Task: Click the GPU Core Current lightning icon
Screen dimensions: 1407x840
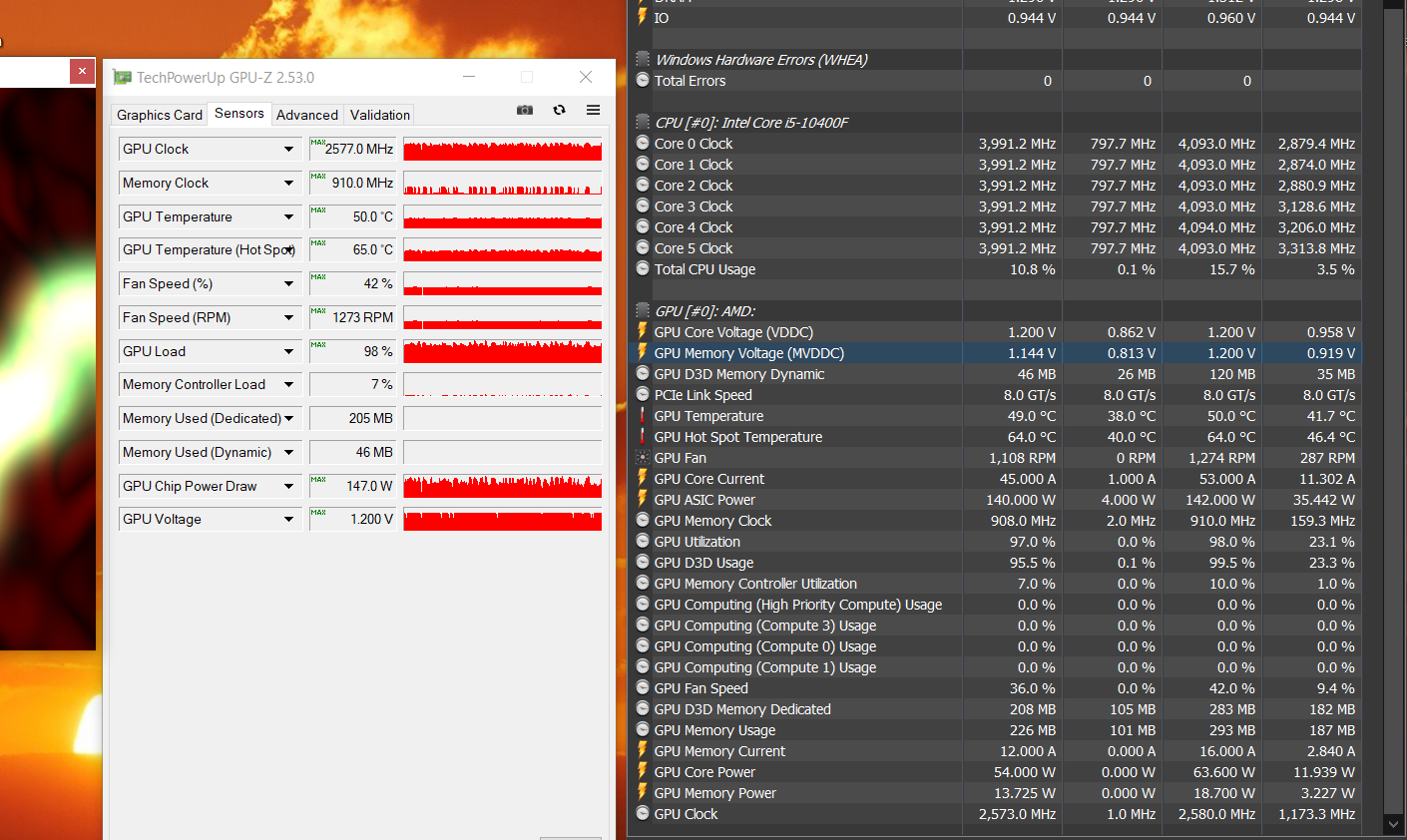Action: click(x=643, y=479)
